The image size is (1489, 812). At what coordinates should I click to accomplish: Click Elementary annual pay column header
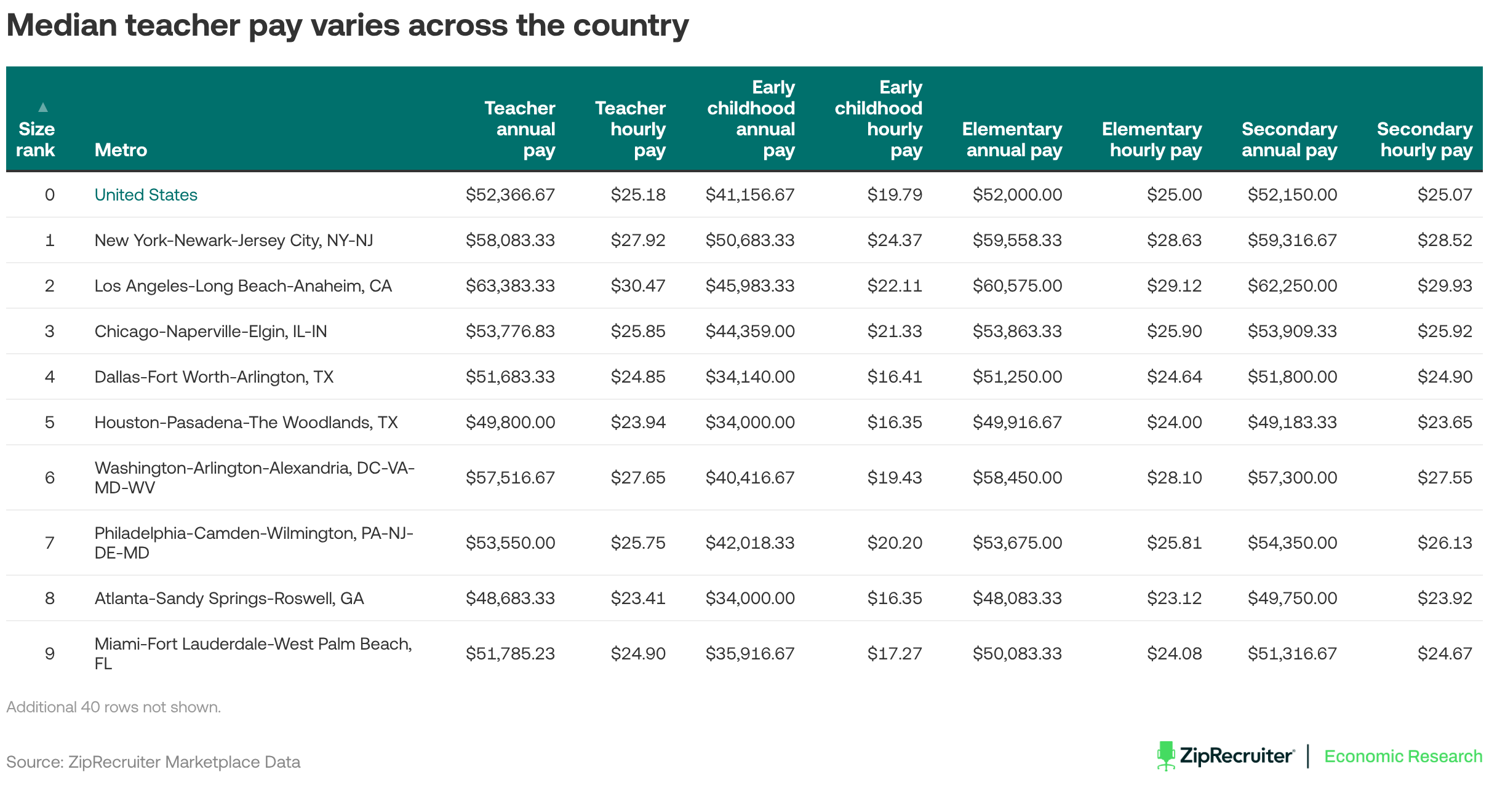(x=1012, y=139)
